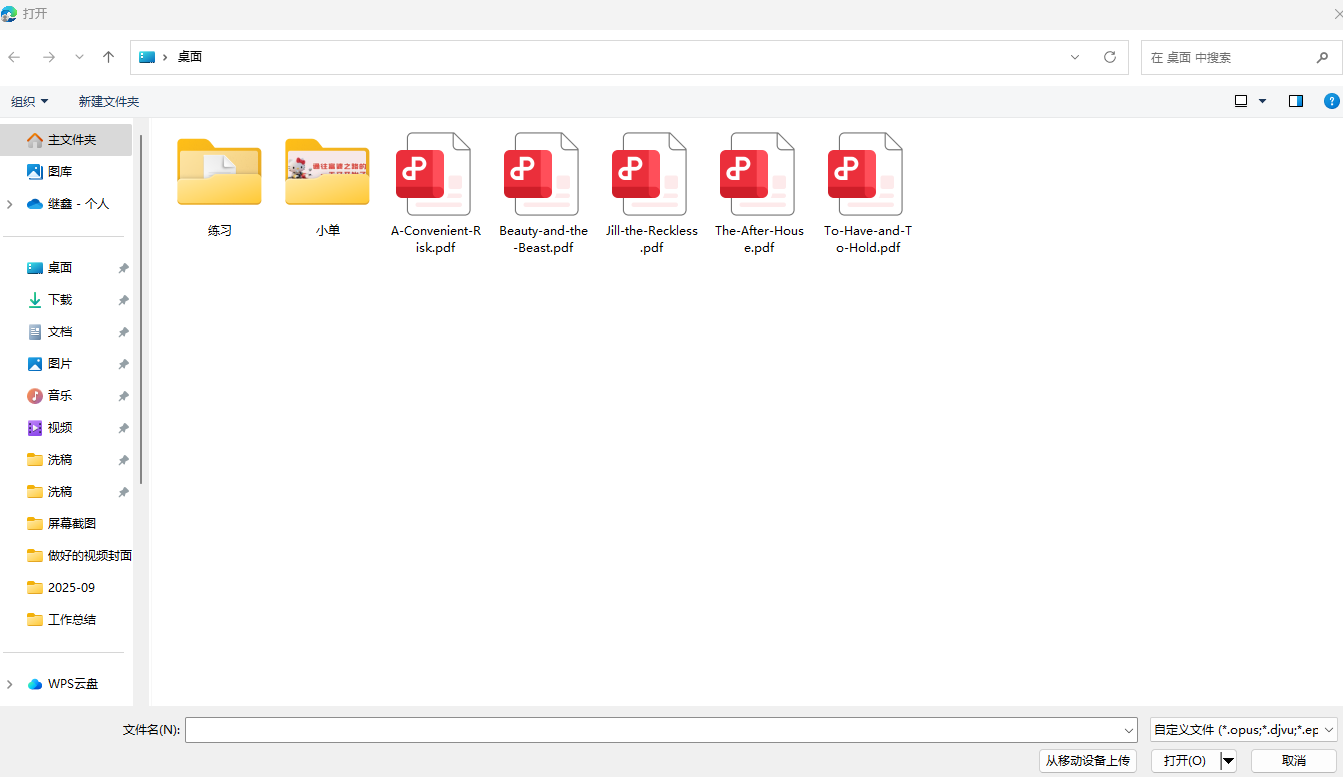
Task: Open the 组织 menu
Action: (x=29, y=101)
